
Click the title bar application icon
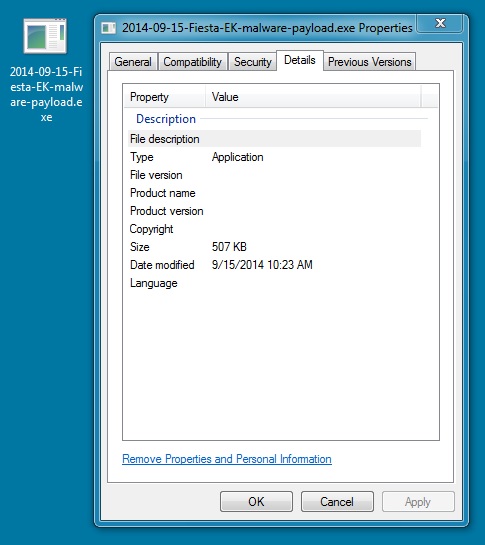coord(108,28)
